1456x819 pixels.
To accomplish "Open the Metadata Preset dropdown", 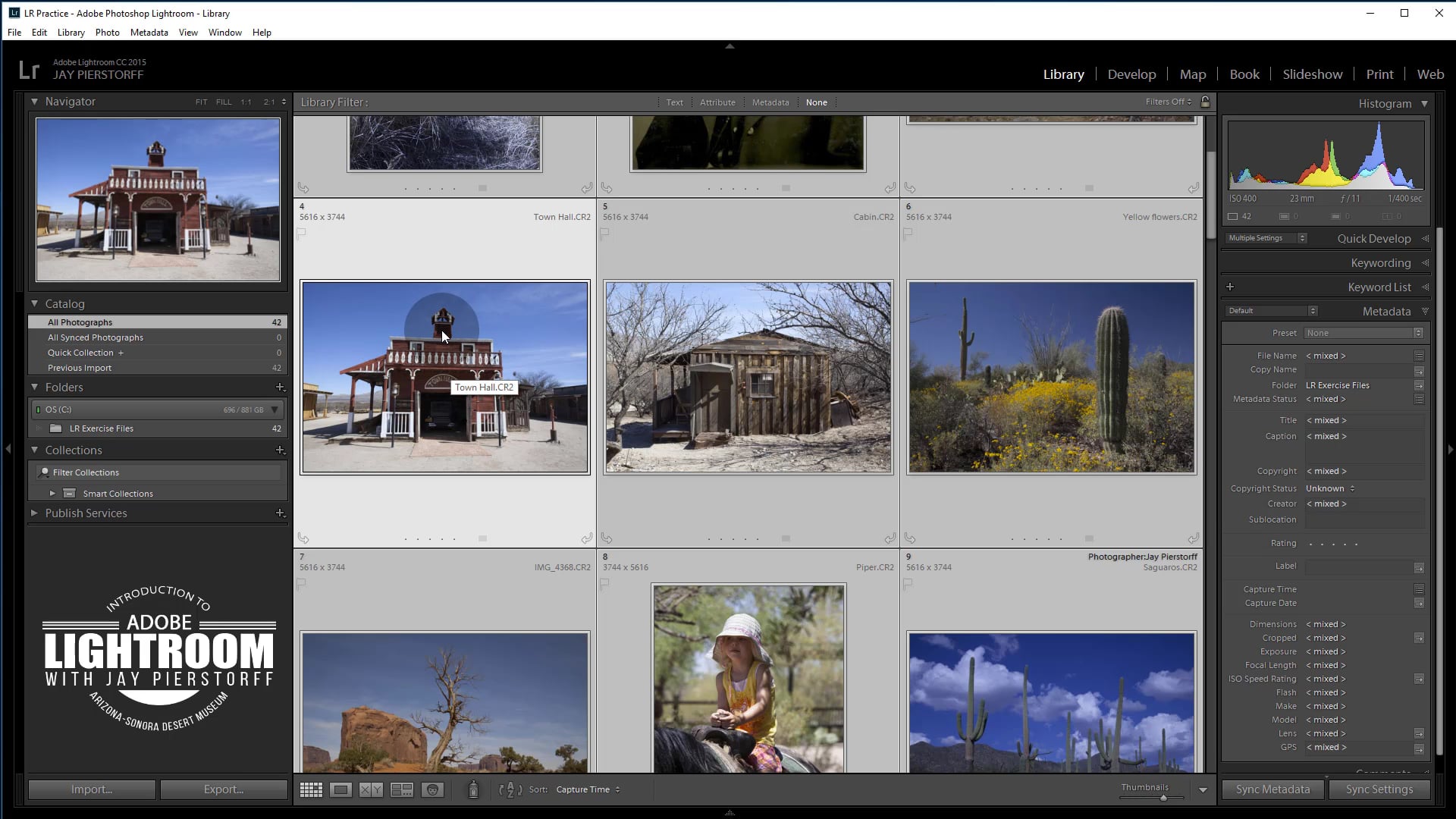I will pyautogui.click(x=1363, y=333).
